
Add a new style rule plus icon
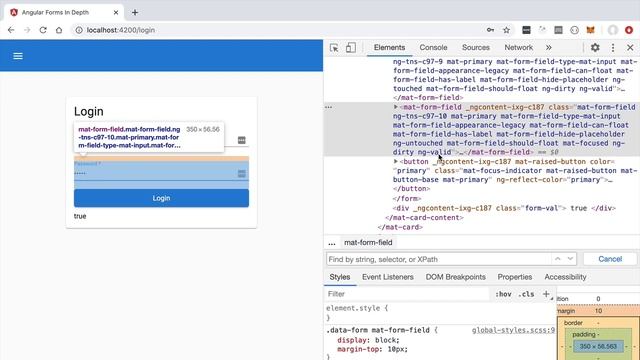coord(546,294)
